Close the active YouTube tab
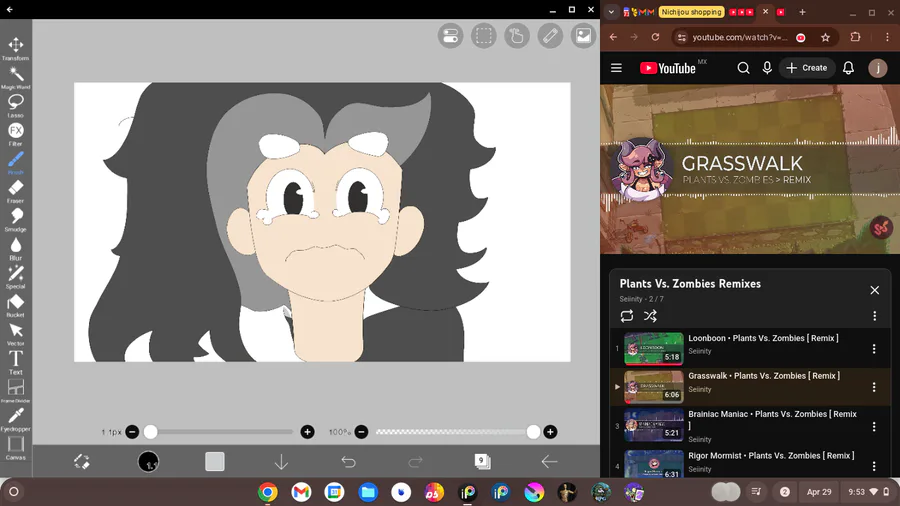 [x=765, y=11]
